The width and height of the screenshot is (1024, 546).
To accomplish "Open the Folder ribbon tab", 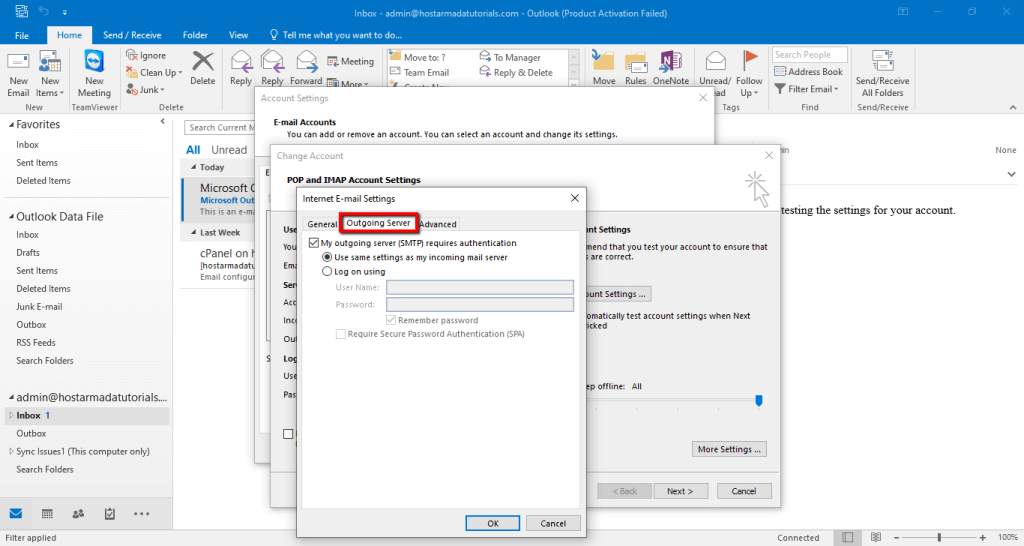I will point(195,35).
